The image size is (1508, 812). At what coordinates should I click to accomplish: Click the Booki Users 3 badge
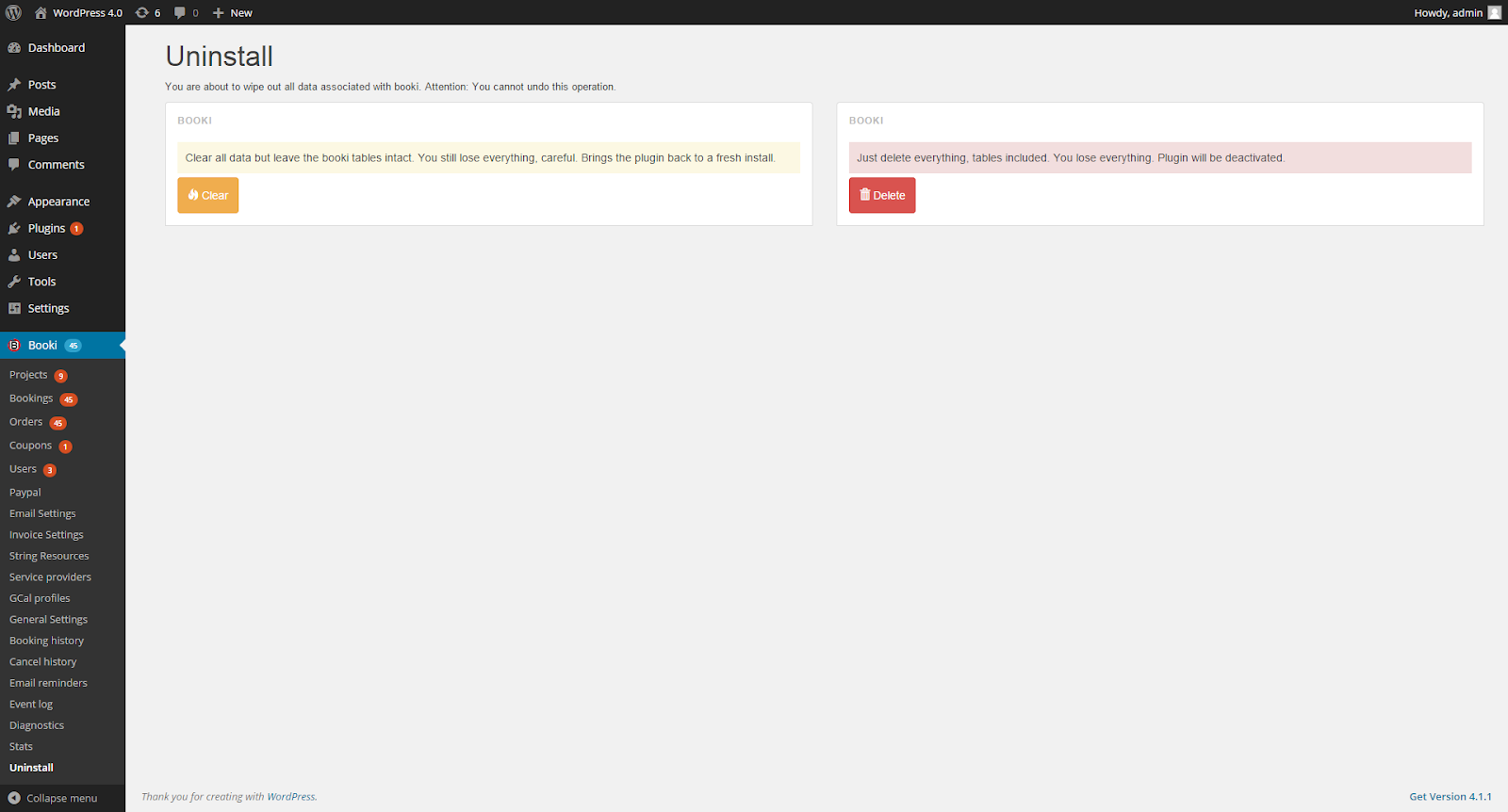click(x=50, y=470)
